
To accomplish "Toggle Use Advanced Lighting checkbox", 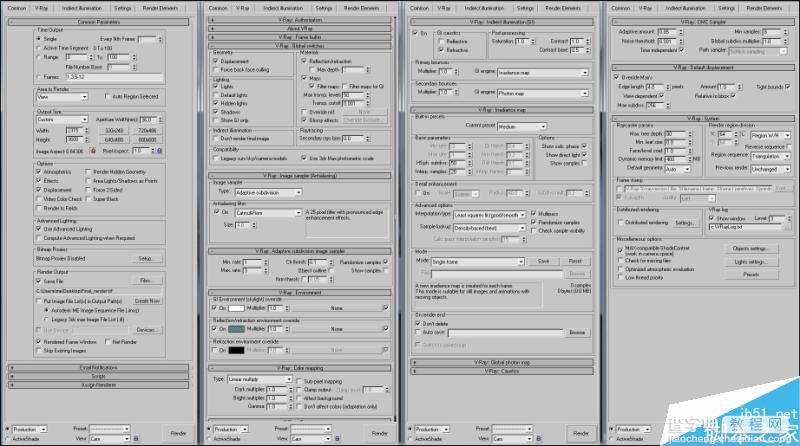I will click(x=39, y=229).
